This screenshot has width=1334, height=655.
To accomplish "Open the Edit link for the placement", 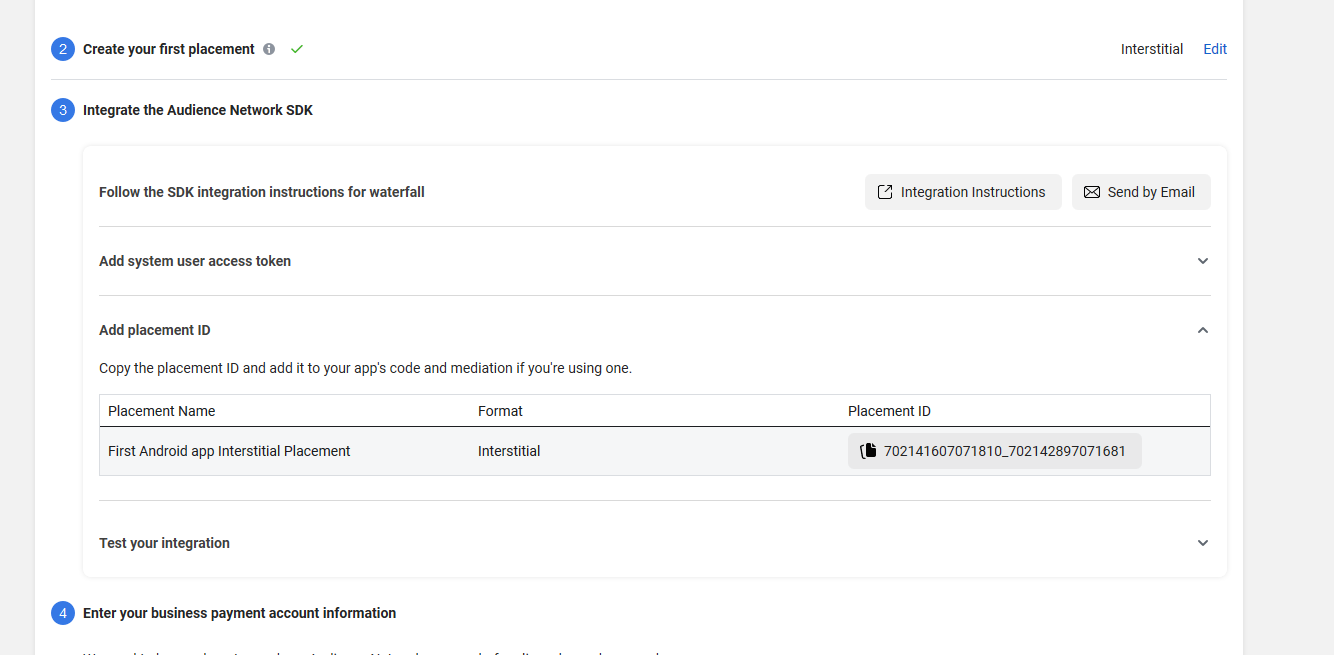I will pos(1214,48).
